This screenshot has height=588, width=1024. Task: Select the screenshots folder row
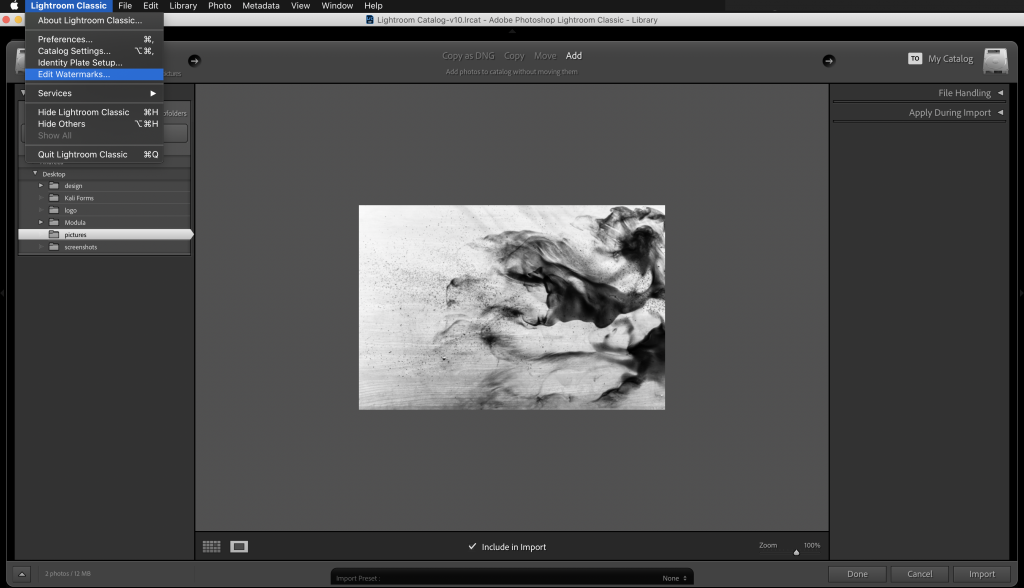point(104,247)
